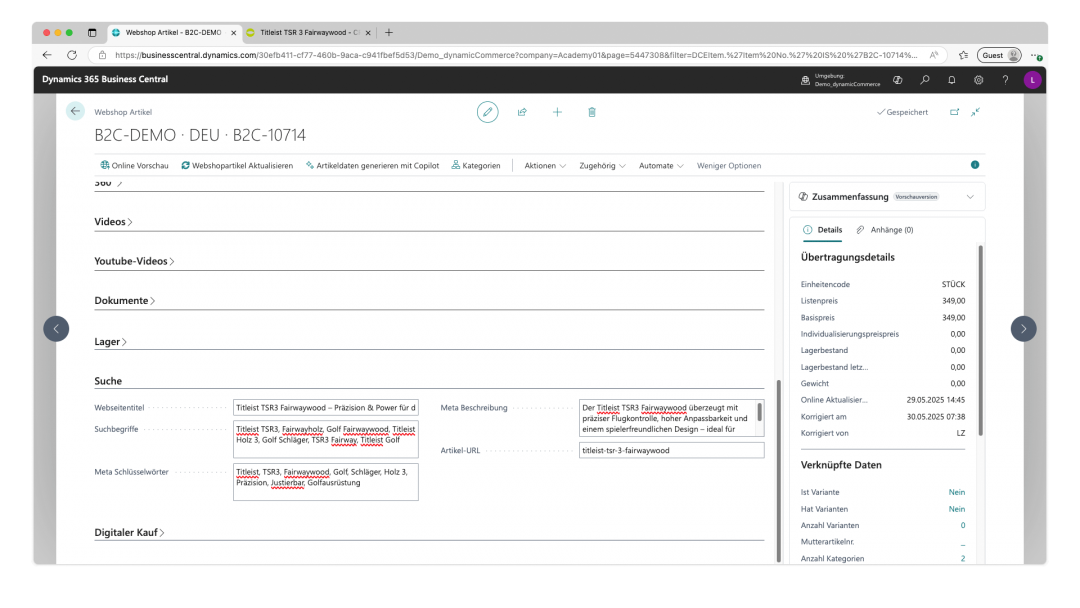This screenshot has width=1080, height=608.
Task: Open the Aktionen dropdown menu
Action: pyautogui.click(x=545, y=165)
